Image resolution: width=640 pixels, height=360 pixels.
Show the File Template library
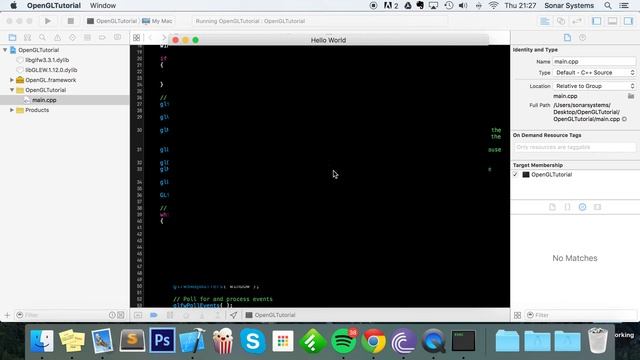point(552,207)
